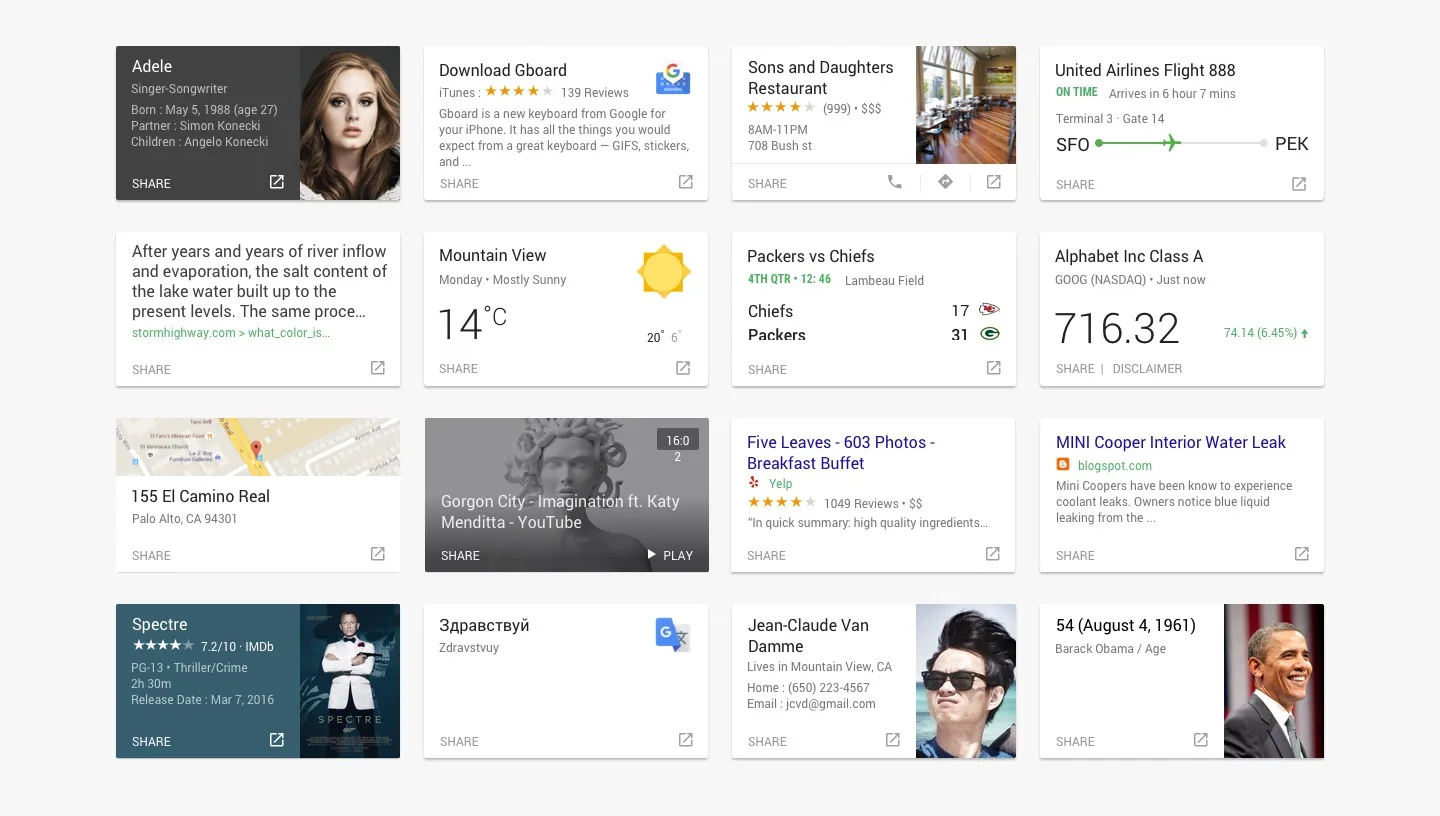Share the Gorgon City video card
Viewport: 1440px width, 816px height.
click(x=460, y=556)
